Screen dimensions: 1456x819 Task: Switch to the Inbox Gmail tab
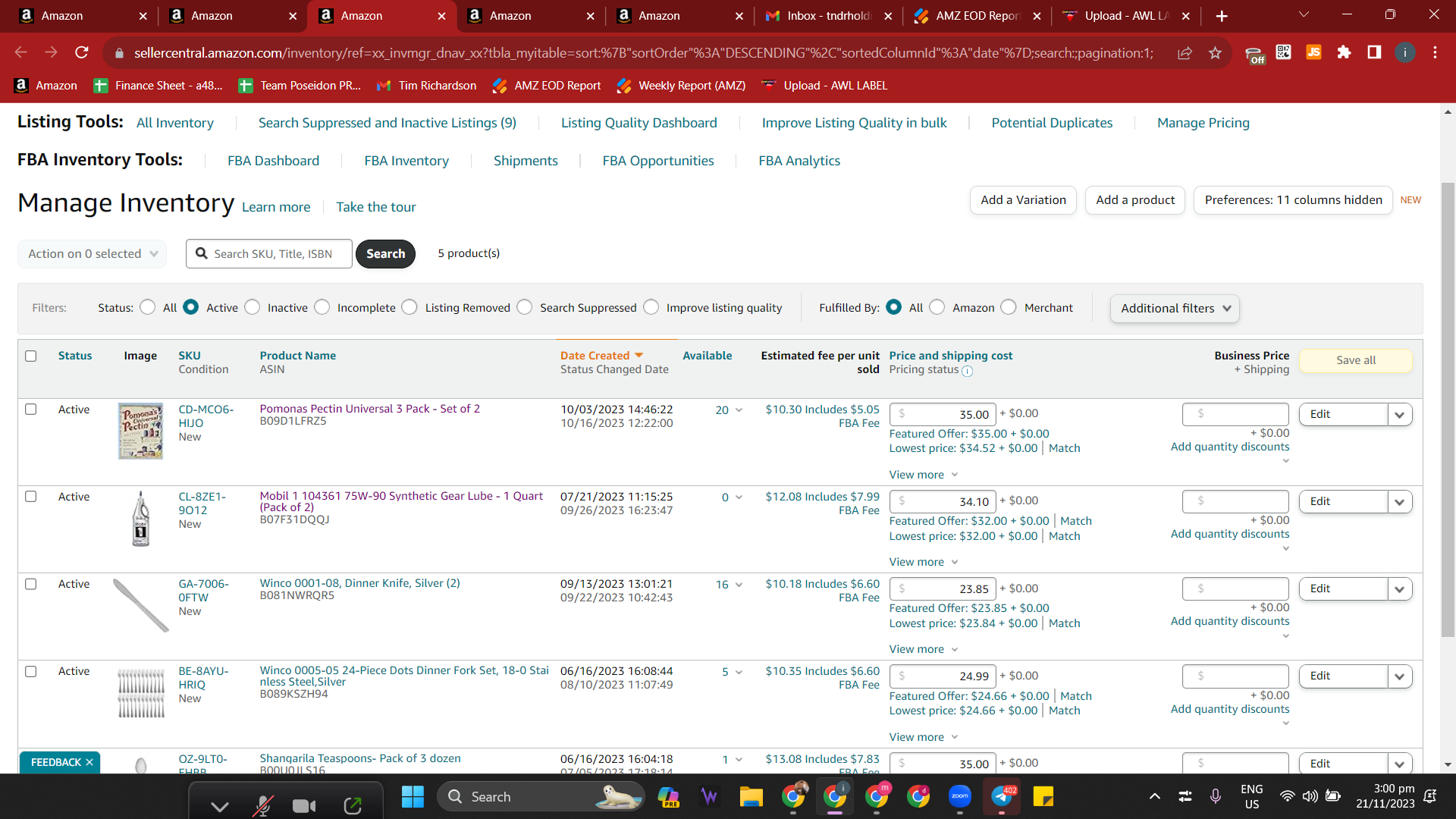[x=829, y=16]
